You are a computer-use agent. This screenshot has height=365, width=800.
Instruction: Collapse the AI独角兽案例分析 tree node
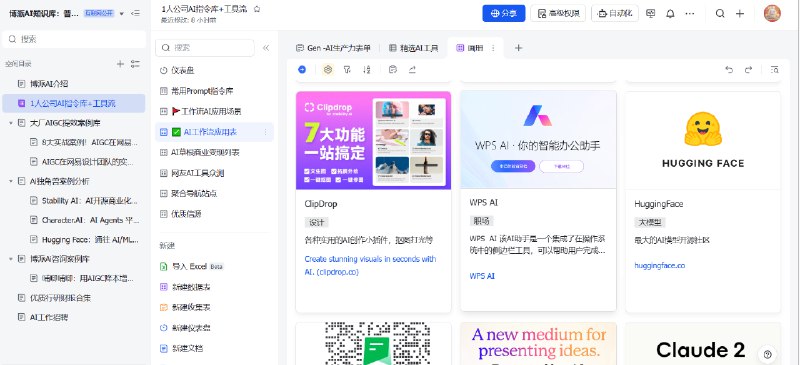(11, 181)
